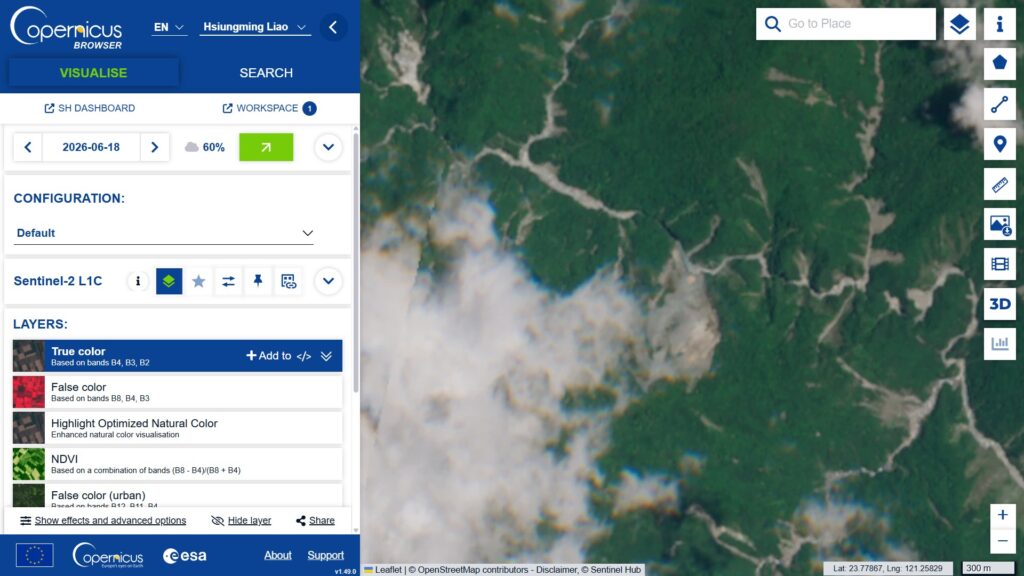
Task: Open the SH DASHBOARD link
Action: click(x=89, y=108)
